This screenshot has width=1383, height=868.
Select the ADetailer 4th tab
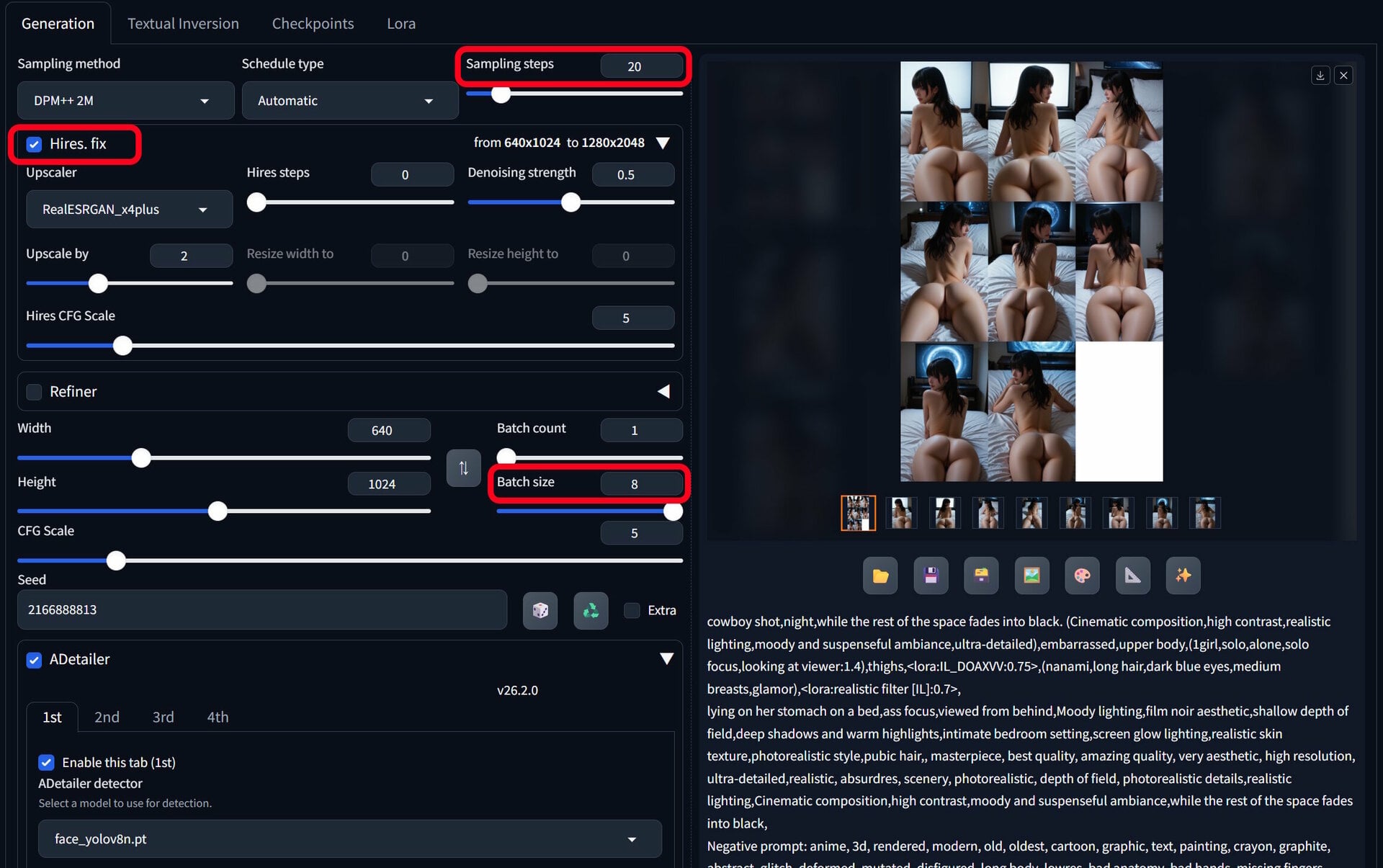tap(218, 717)
